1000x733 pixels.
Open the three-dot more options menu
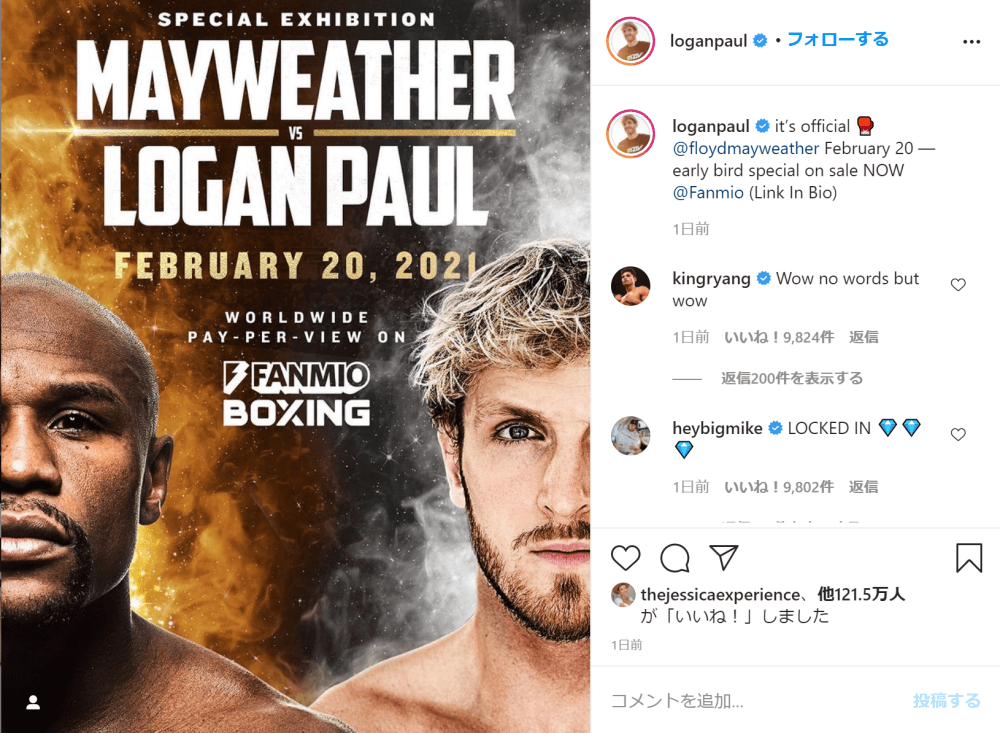click(x=971, y=41)
